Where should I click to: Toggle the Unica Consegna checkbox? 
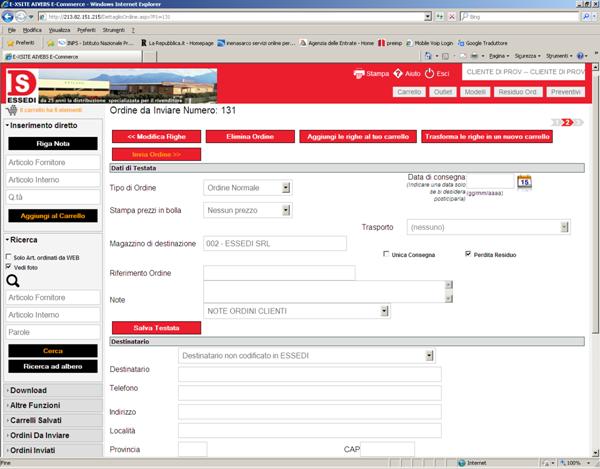387,254
